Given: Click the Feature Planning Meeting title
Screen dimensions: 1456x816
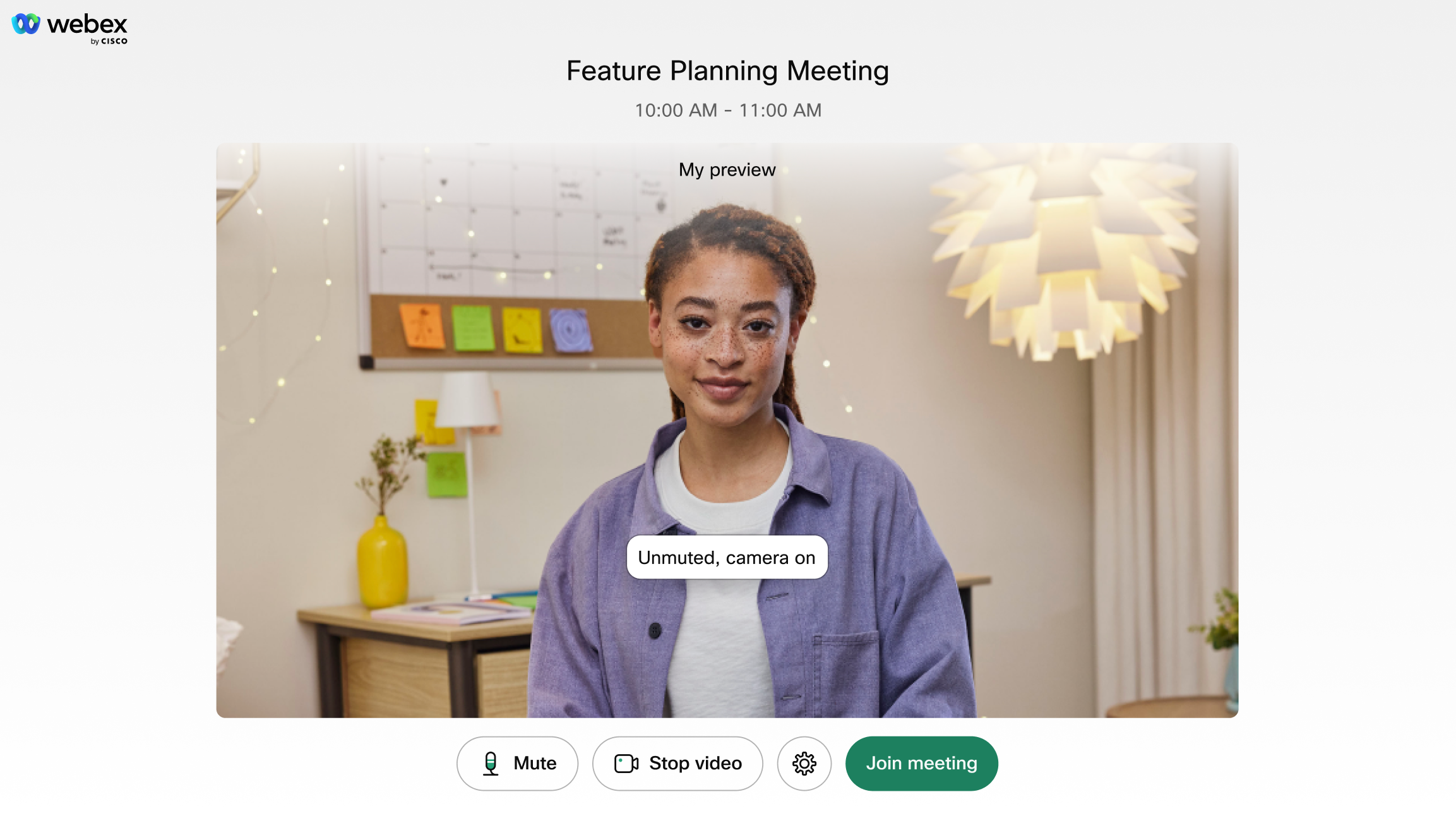Looking at the screenshot, I should [x=727, y=71].
